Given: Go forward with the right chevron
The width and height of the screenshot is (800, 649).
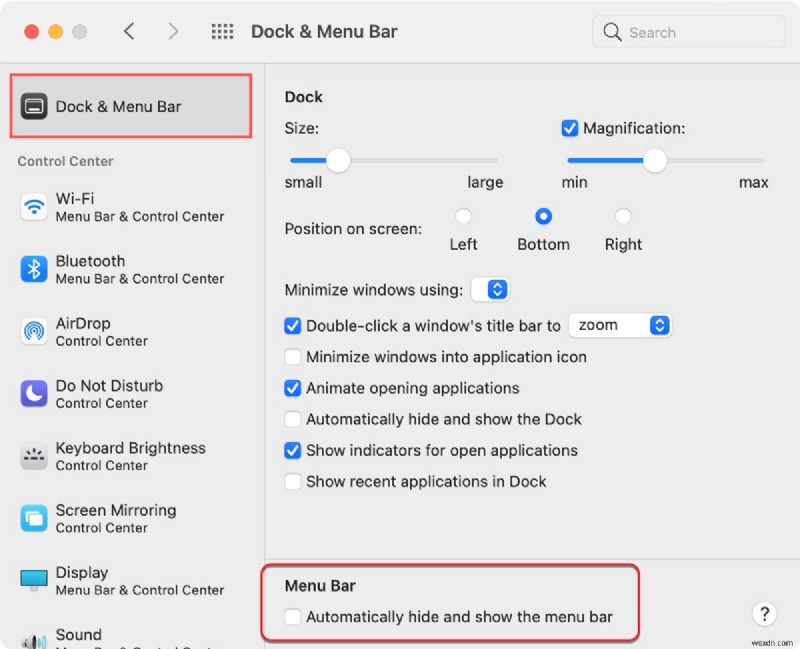Looking at the screenshot, I should coord(173,32).
